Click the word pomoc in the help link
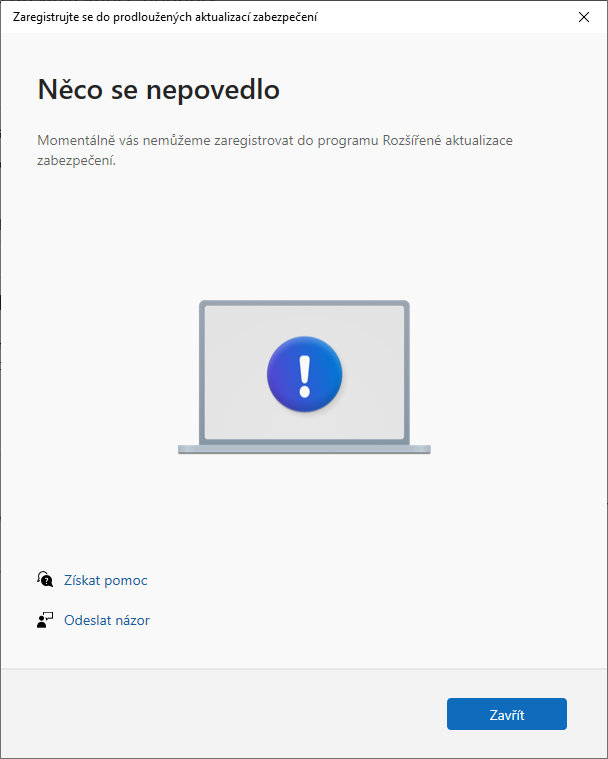Image resolution: width=608 pixels, height=759 pixels. pyautogui.click(x=126, y=580)
